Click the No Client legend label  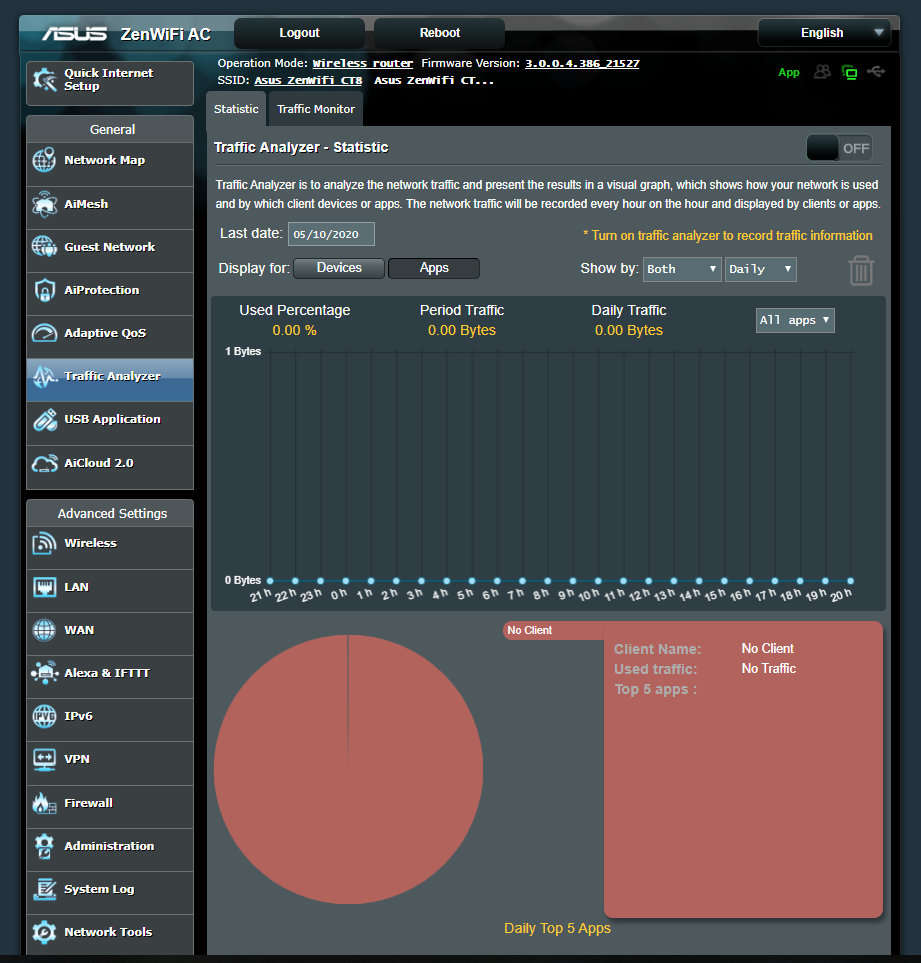click(x=529, y=630)
